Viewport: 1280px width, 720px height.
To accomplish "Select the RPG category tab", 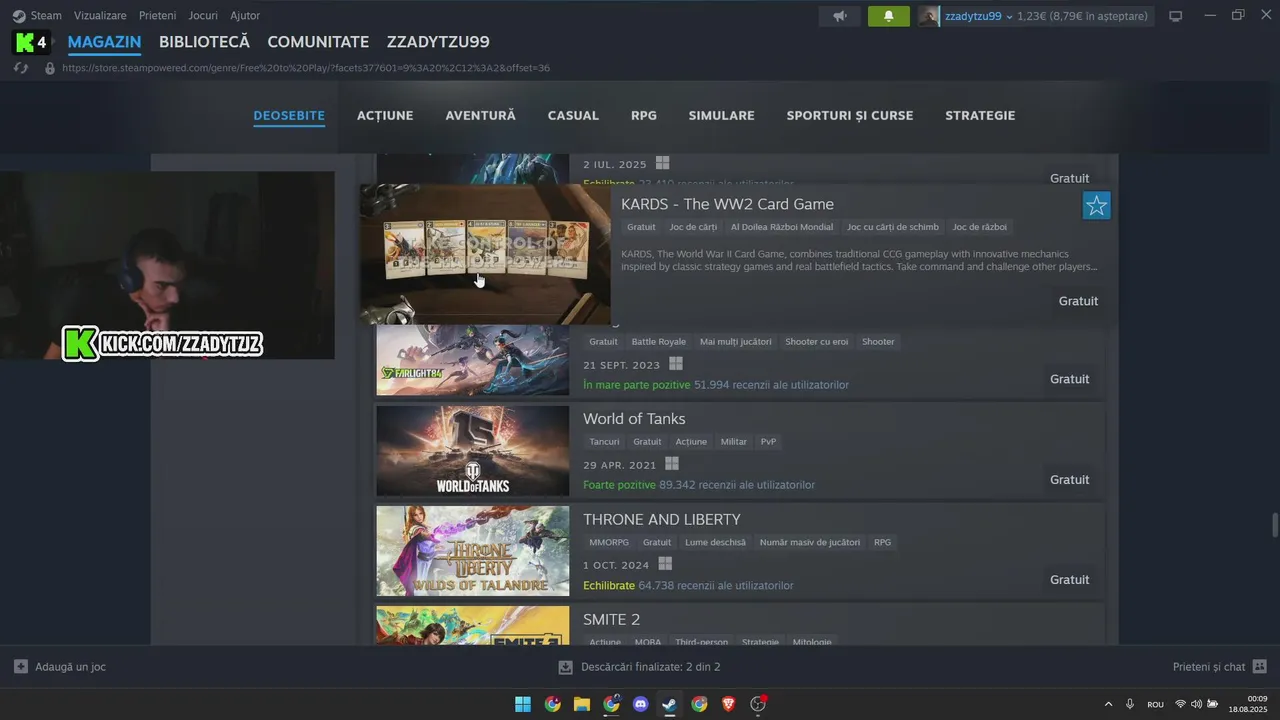I will 644,115.
